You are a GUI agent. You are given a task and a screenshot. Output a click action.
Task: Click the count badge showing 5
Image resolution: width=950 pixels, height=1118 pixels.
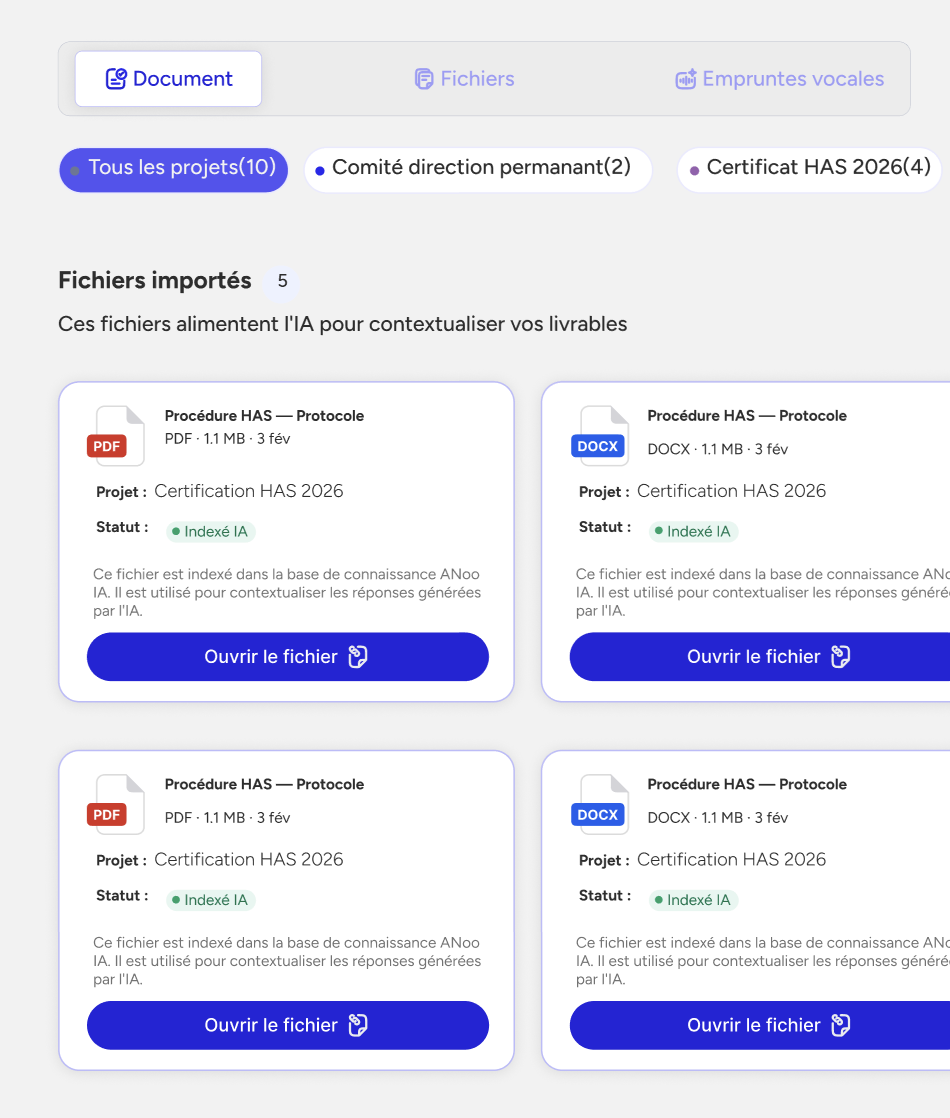point(282,281)
